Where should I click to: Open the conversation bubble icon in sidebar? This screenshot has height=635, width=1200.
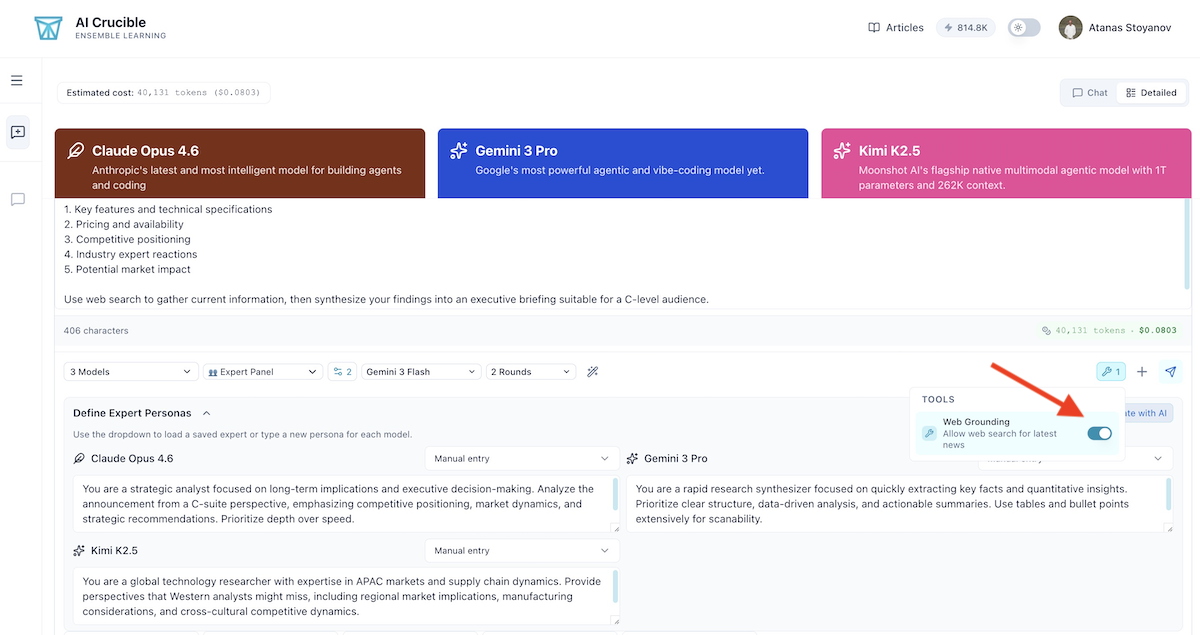(x=17, y=199)
